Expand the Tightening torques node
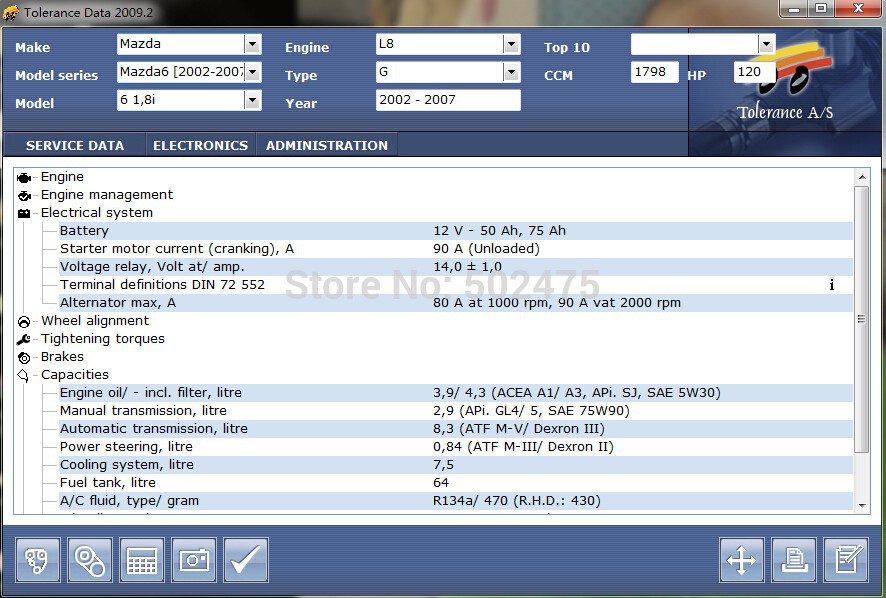This screenshot has width=886, height=598. (103, 339)
